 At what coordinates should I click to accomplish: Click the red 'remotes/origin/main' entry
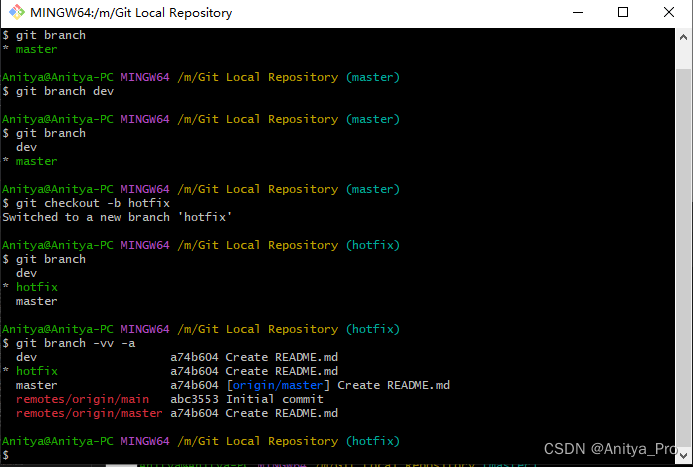83,399
